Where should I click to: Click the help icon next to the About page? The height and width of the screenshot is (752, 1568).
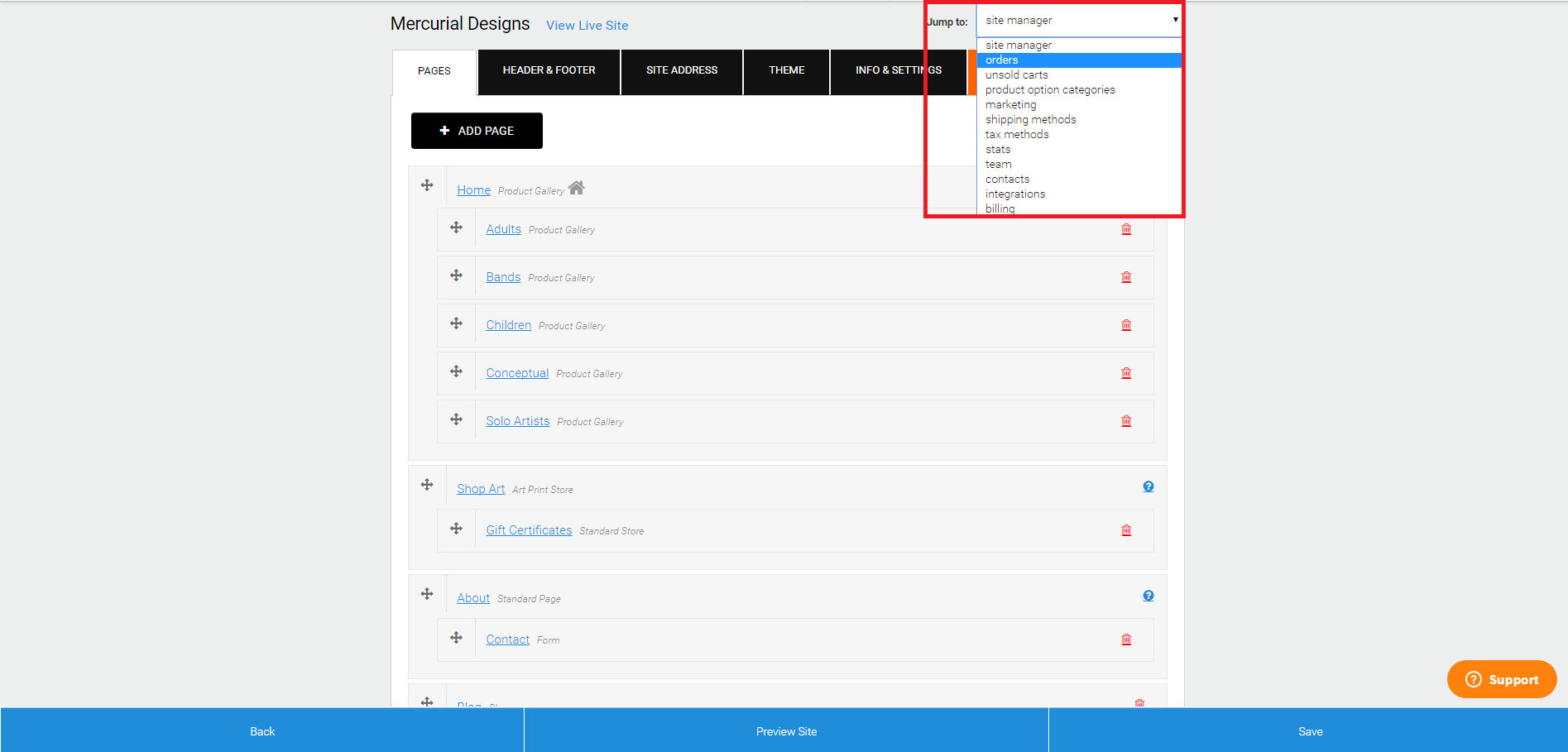click(x=1148, y=595)
